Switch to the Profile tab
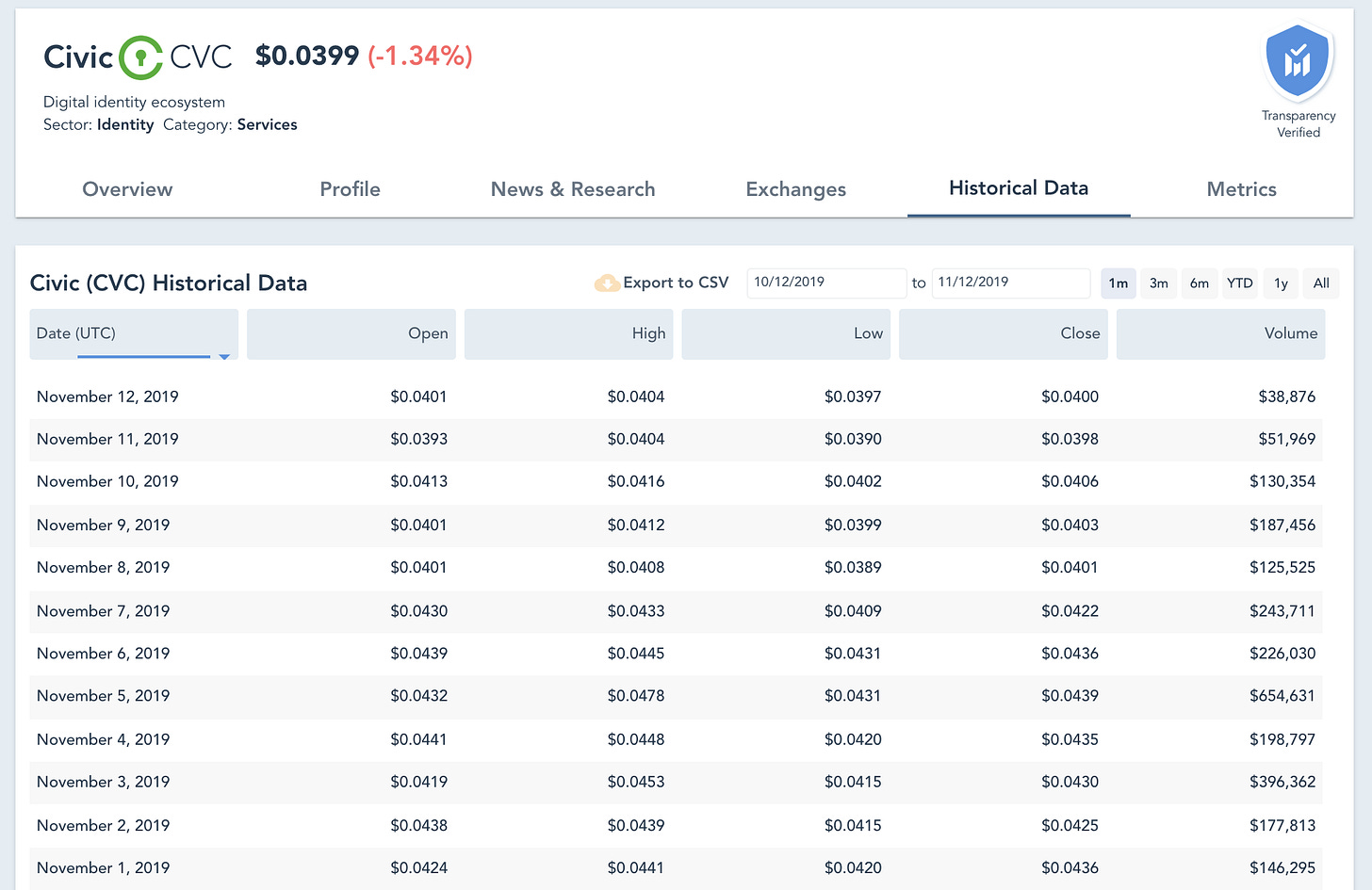The width and height of the screenshot is (1372, 890). point(350,189)
